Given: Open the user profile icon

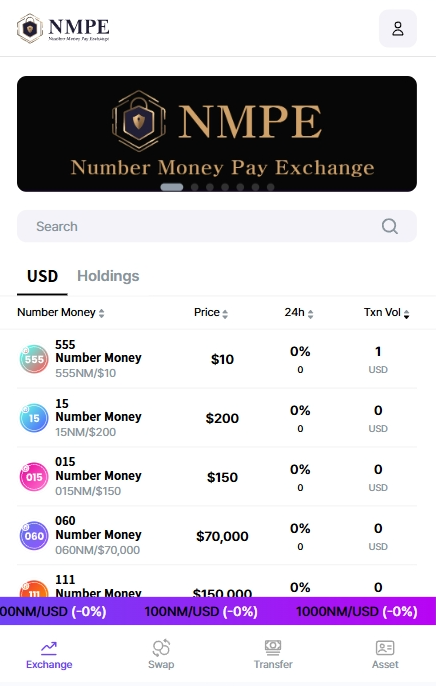Looking at the screenshot, I should (398, 28).
